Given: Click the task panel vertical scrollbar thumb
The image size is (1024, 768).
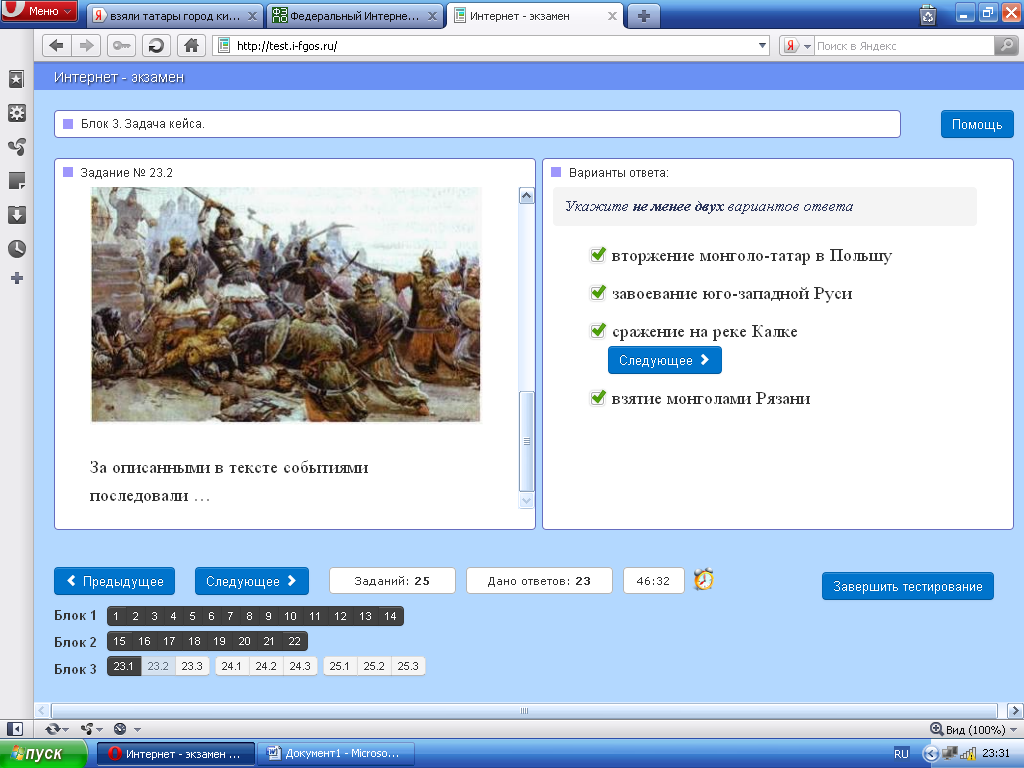Looking at the screenshot, I should (526, 441).
